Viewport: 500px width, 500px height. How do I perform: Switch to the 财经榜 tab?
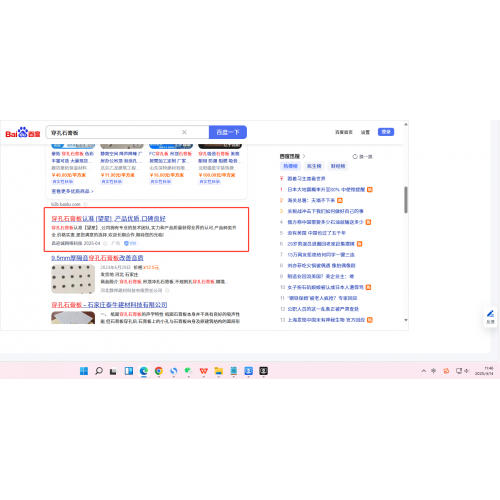pyautogui.click(x=338, y=166)
